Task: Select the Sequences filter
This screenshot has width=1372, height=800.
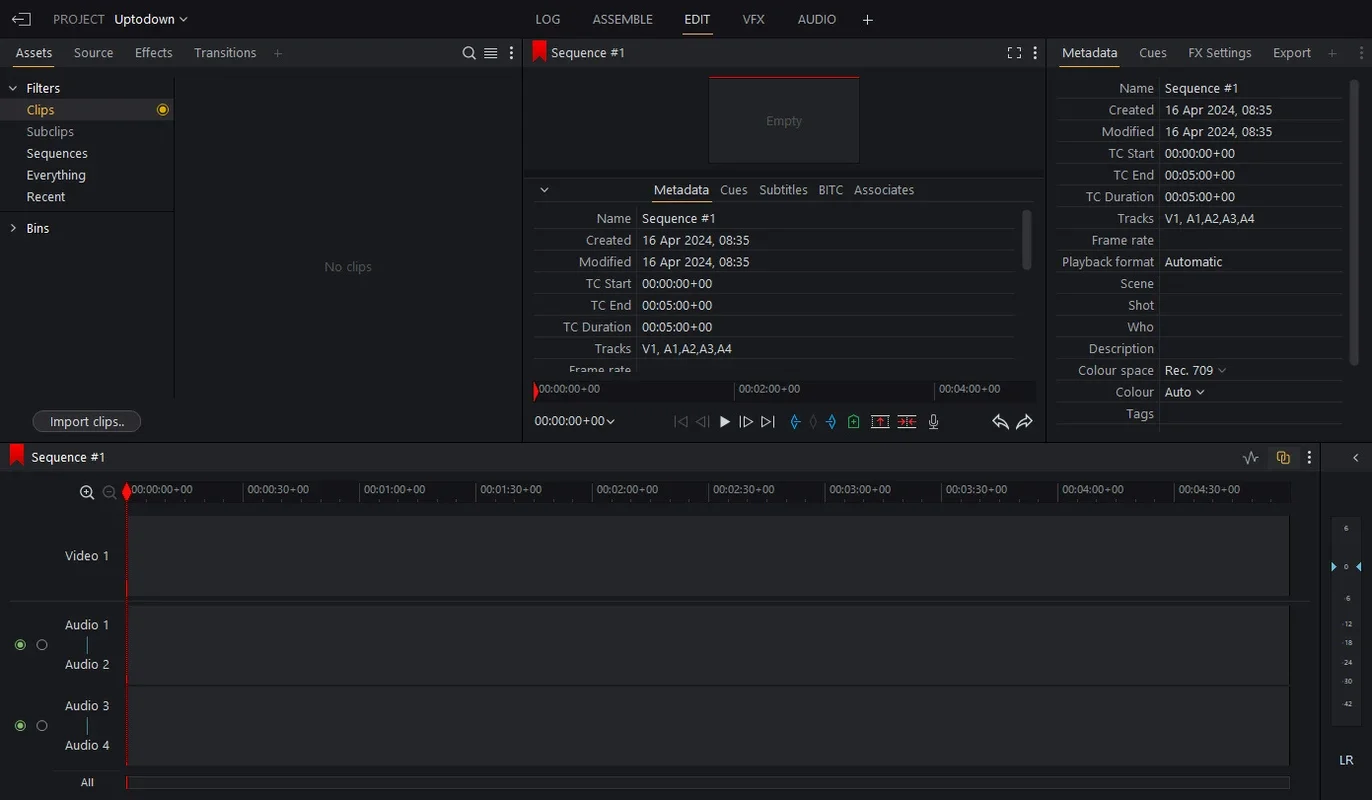Action: click(x=57, y=154)
